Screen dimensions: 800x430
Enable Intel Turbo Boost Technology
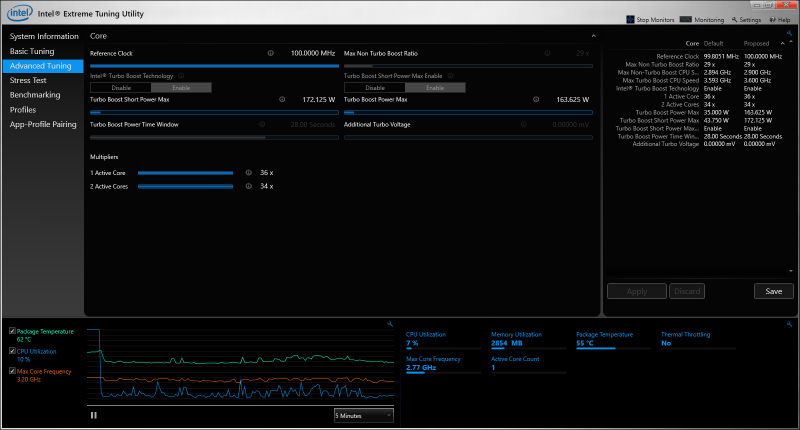pos(181,88)
